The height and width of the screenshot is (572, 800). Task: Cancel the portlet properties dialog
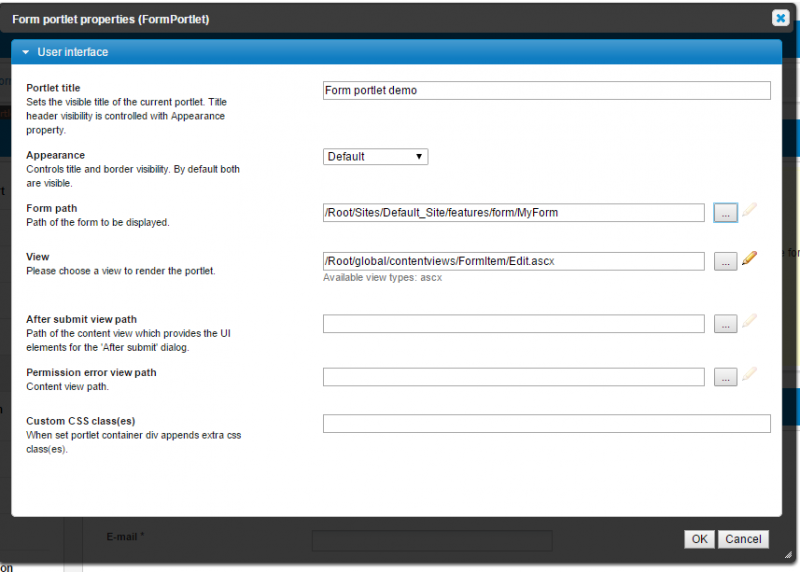[743, 539]
